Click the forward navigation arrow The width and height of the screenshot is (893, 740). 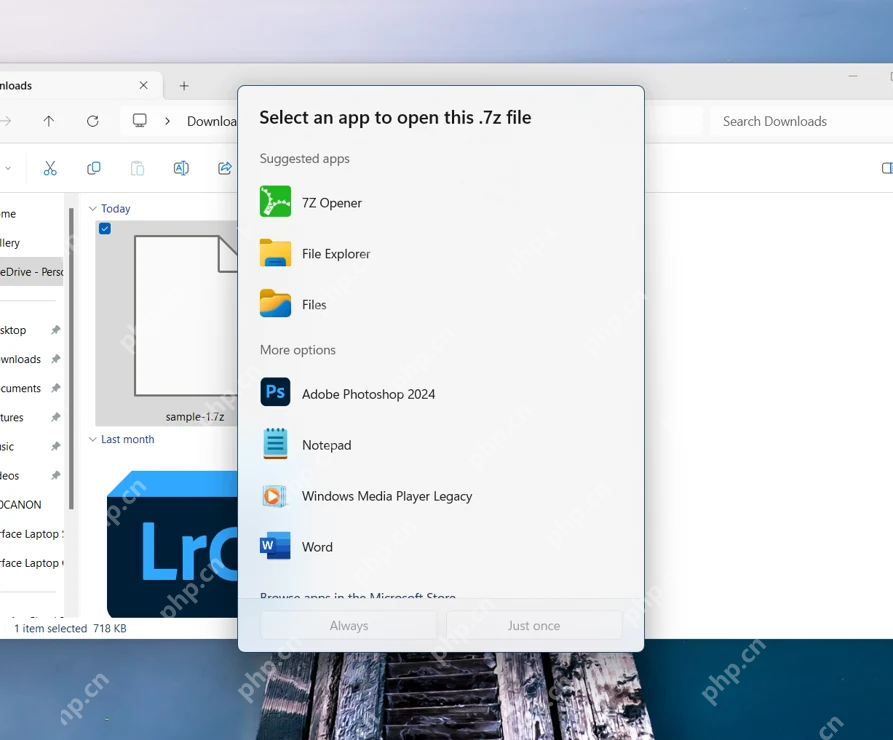click(5, 121)
